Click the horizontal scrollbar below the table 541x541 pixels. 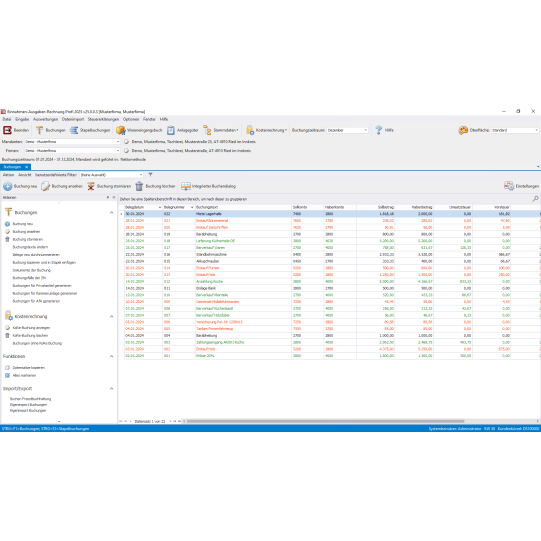point(325,421)
